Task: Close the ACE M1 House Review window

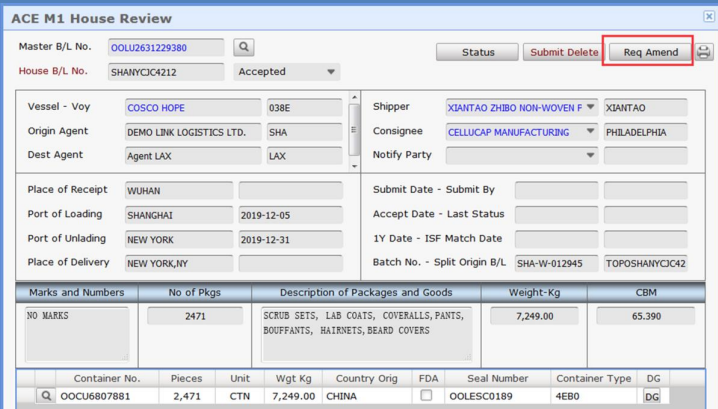Action: coord(709,17)
